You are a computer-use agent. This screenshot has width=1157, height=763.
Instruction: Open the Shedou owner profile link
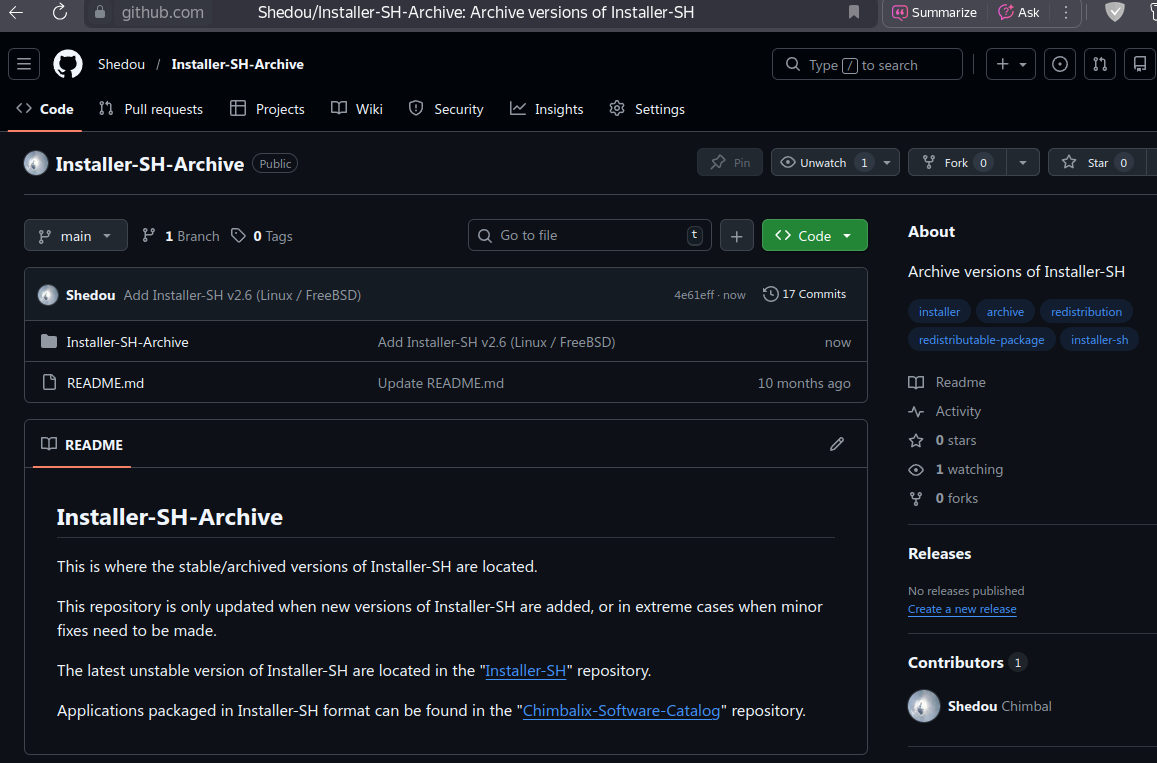tap(121, 64)
